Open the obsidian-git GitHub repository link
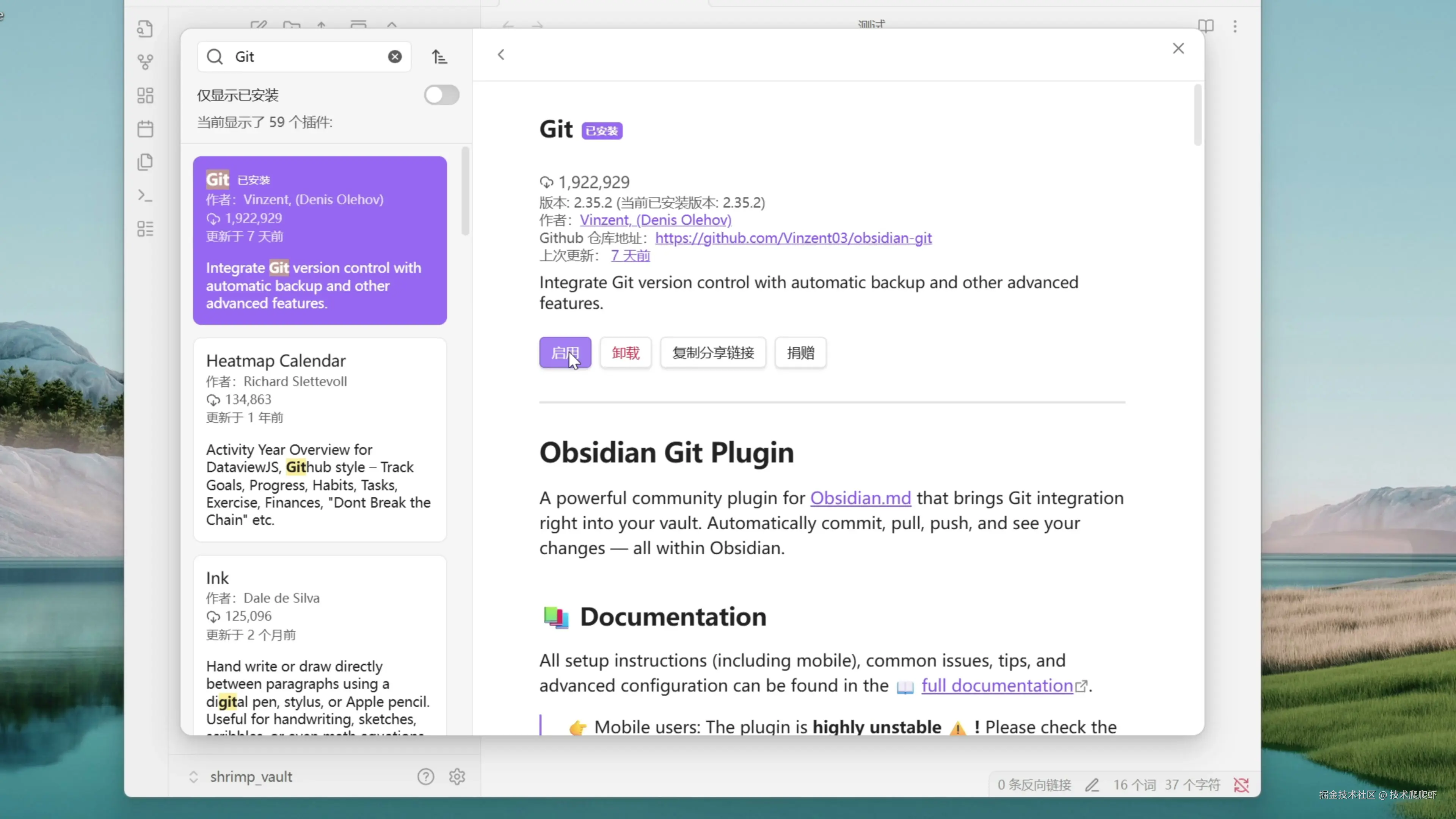Image resolution: width=1456 pixels, height=819 pixels. coord(793,238)
